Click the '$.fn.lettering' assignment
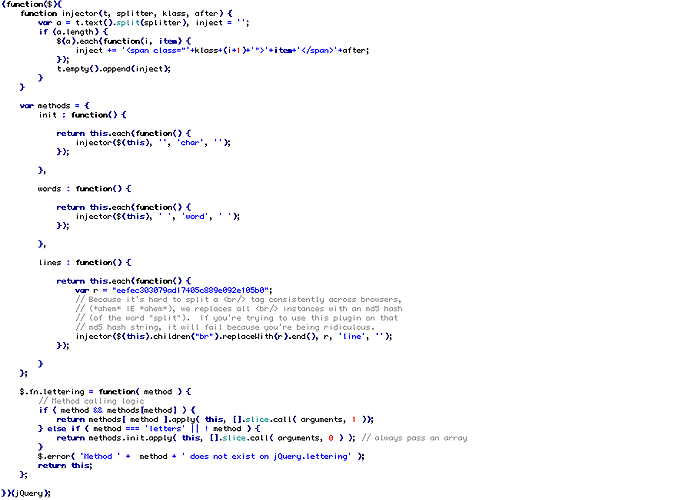This screenshot has width=700, height=500. 58,391
